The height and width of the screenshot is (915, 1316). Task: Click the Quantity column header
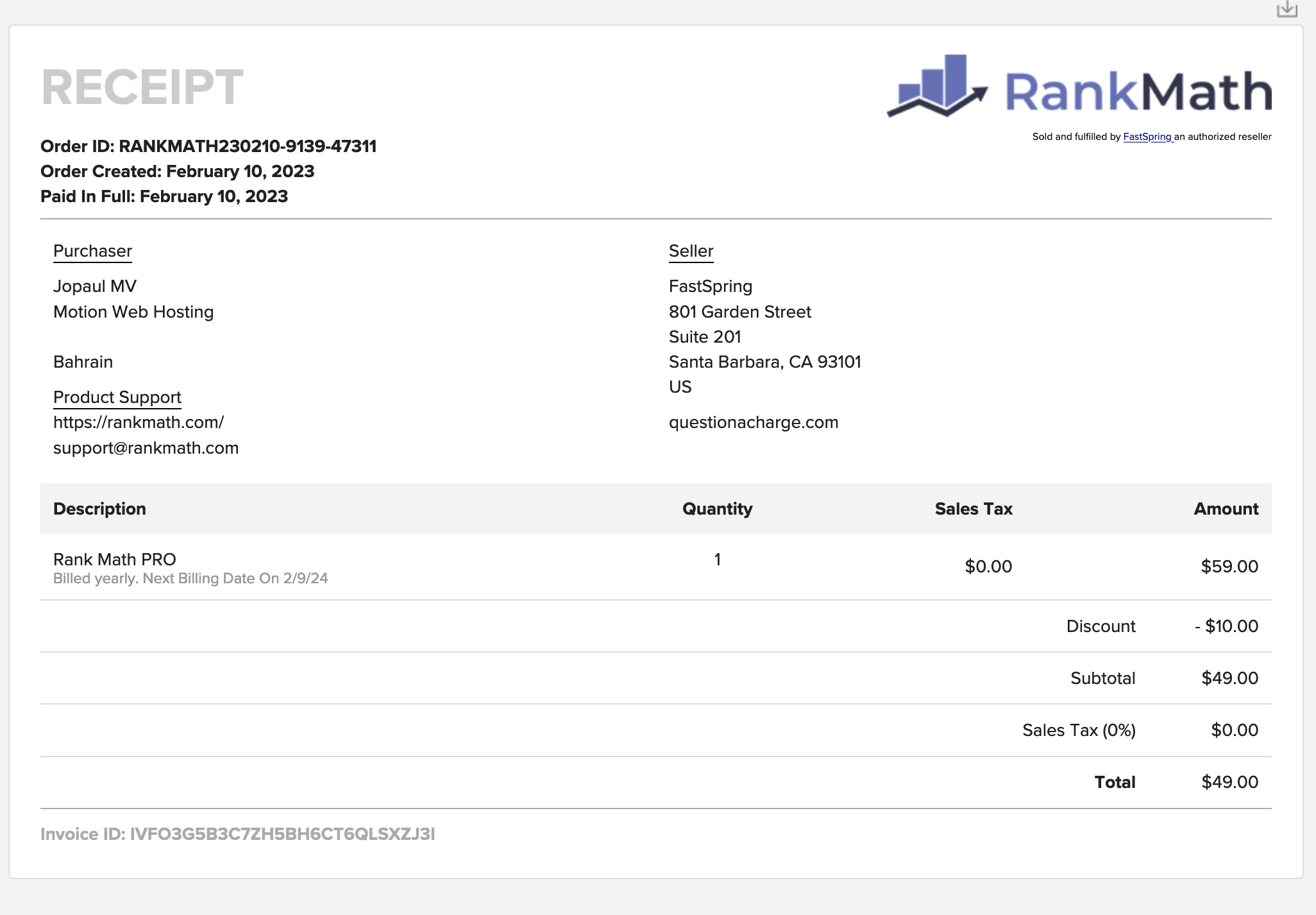click(x=718, y=509)
